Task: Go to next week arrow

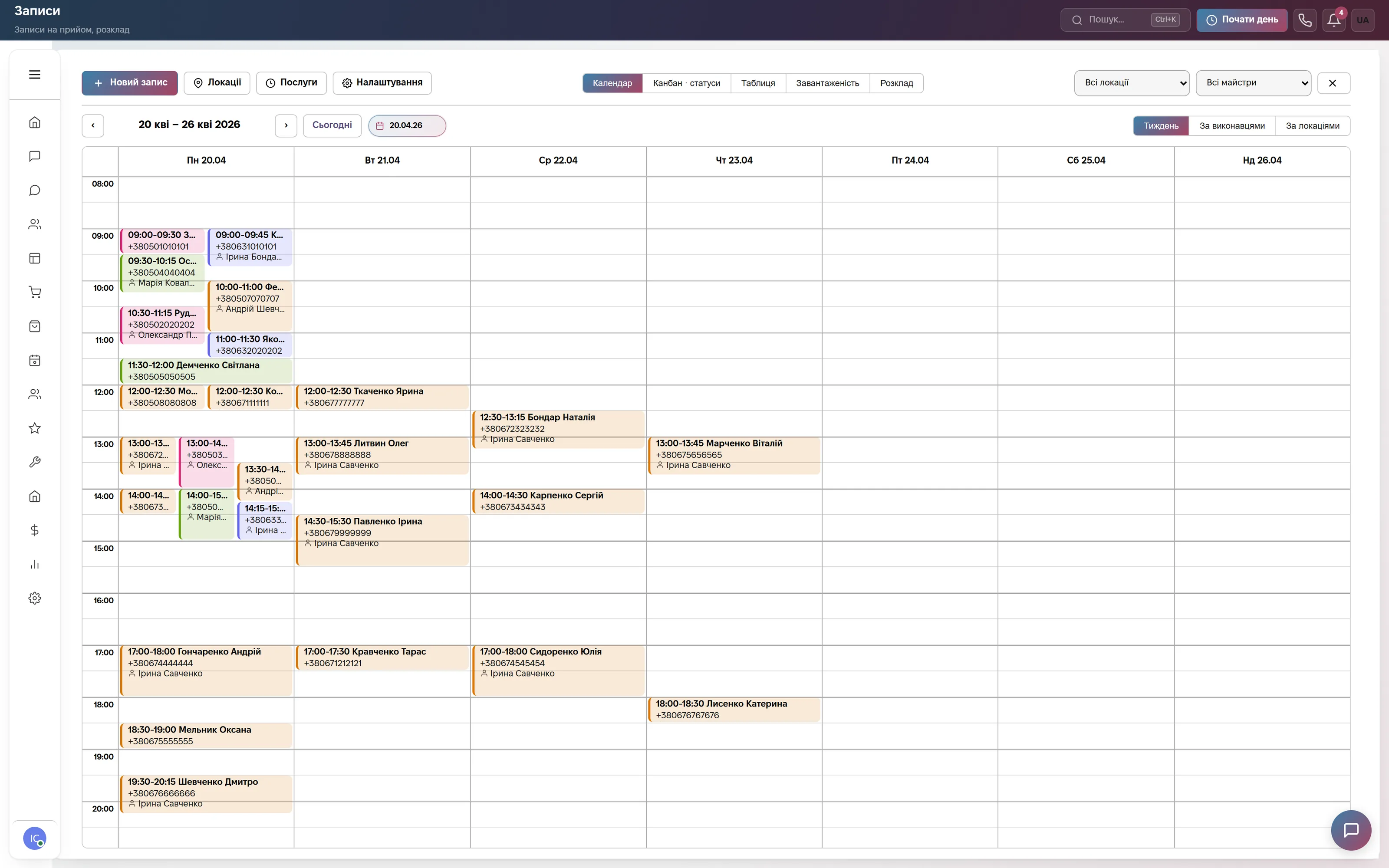Action: point(286,126)
